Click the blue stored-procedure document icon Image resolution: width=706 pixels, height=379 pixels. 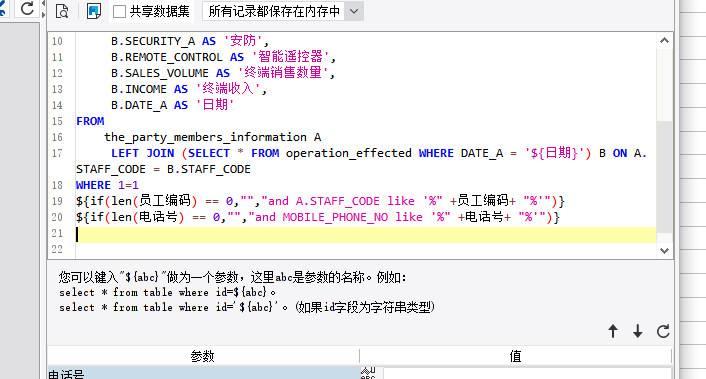coord(94,11)
